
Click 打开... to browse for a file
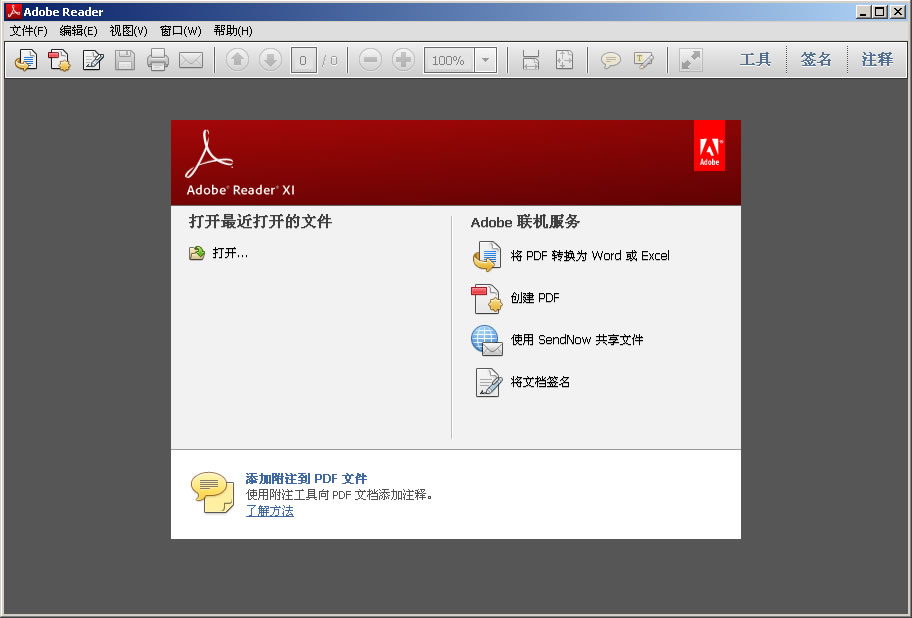(229, 253)
